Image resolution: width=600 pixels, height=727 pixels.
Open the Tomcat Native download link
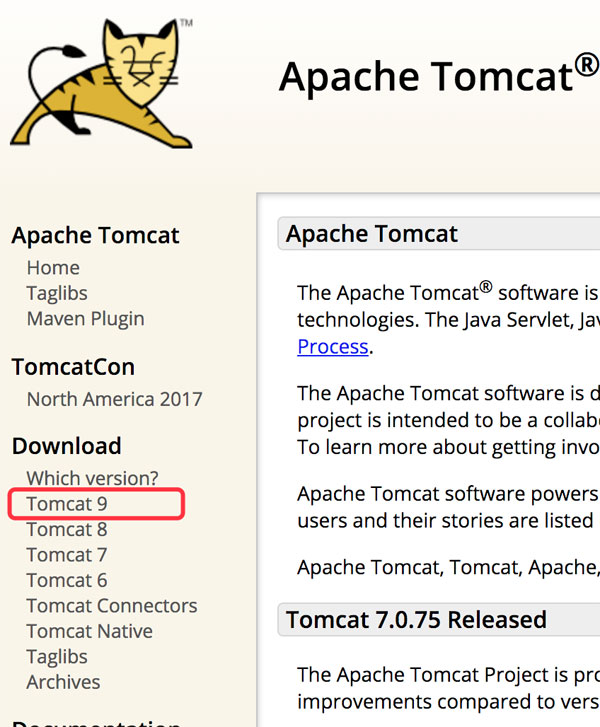pyautogui.click(x=90, y=632)
